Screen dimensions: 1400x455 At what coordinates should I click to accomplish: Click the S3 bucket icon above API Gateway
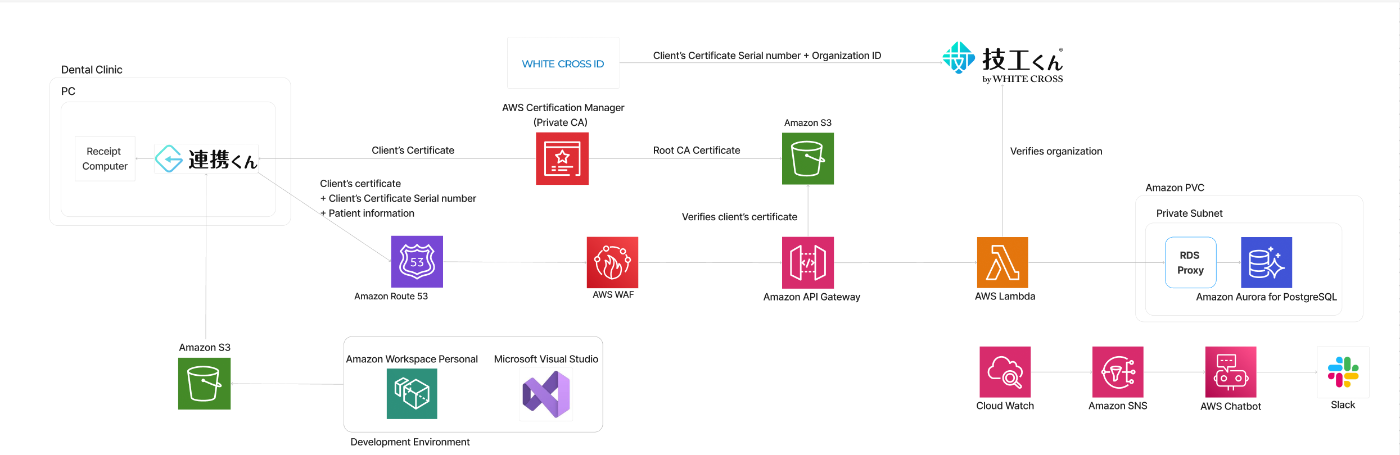point(808,159)
